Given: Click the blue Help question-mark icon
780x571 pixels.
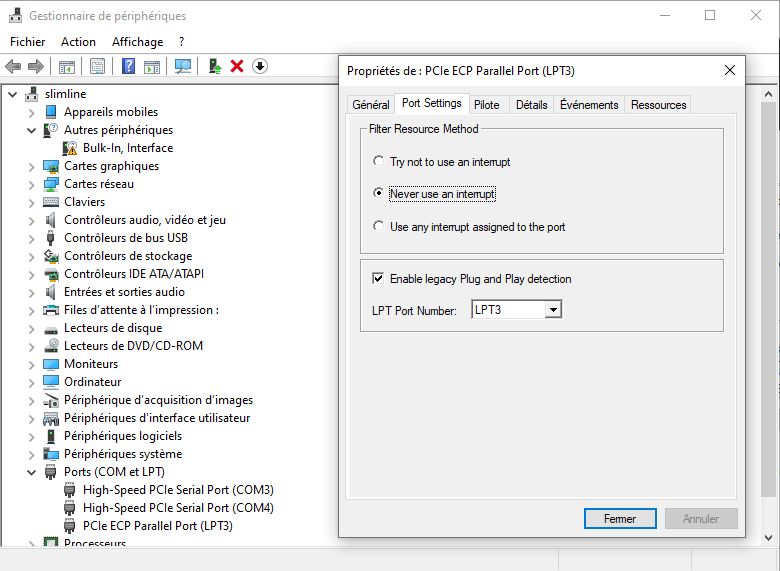Looking at the screenshot, I should pyautogui.click(x=128, y=66).
